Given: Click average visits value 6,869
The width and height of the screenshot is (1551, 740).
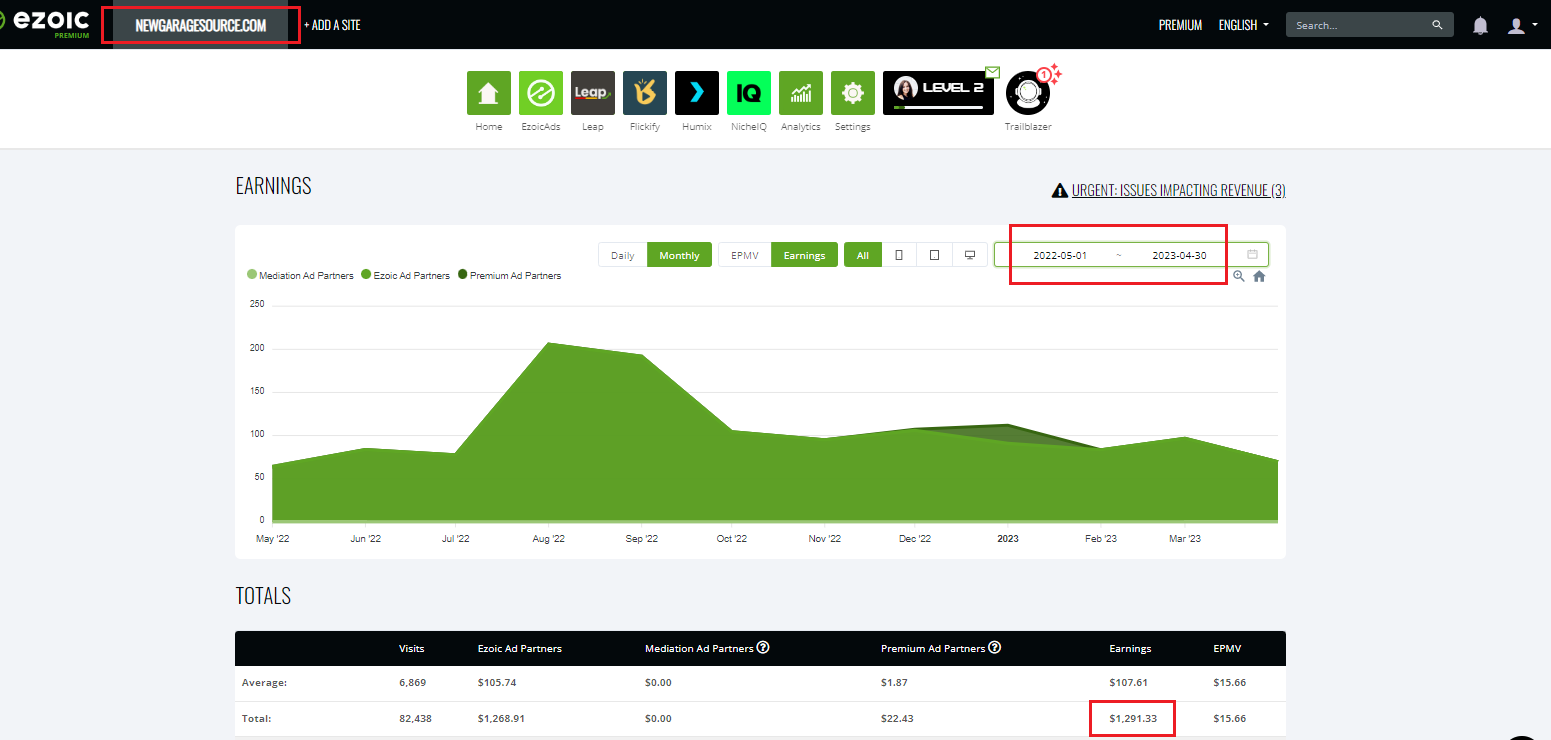Looking at the screenshot, I should [x=412, y=682].
